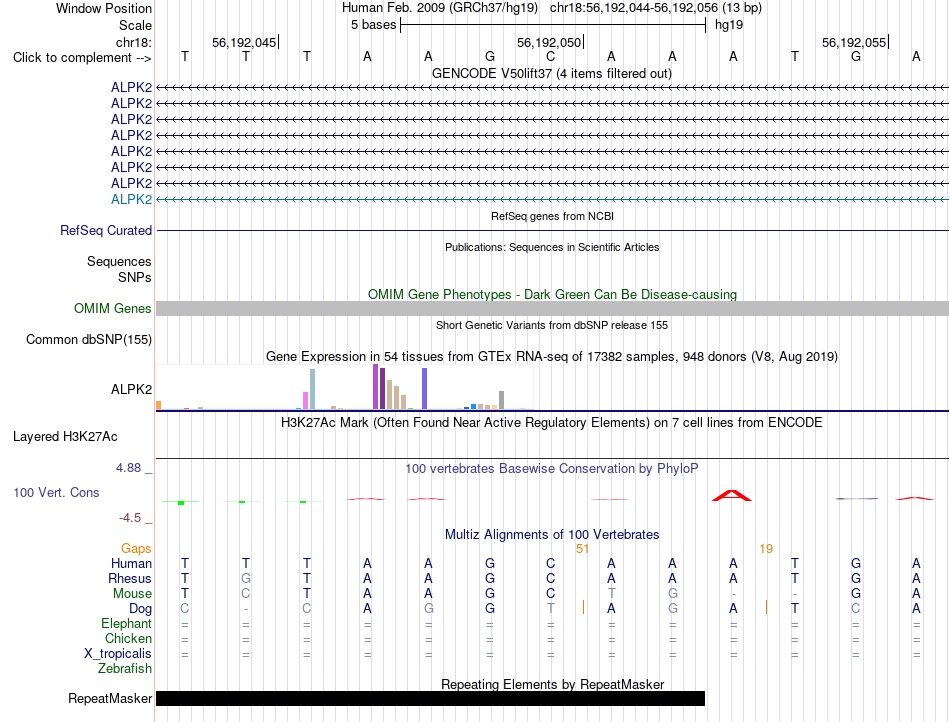Click the blue-violet bar in the GTEx chart
The image size is (950, 722).
coord(425,389)
